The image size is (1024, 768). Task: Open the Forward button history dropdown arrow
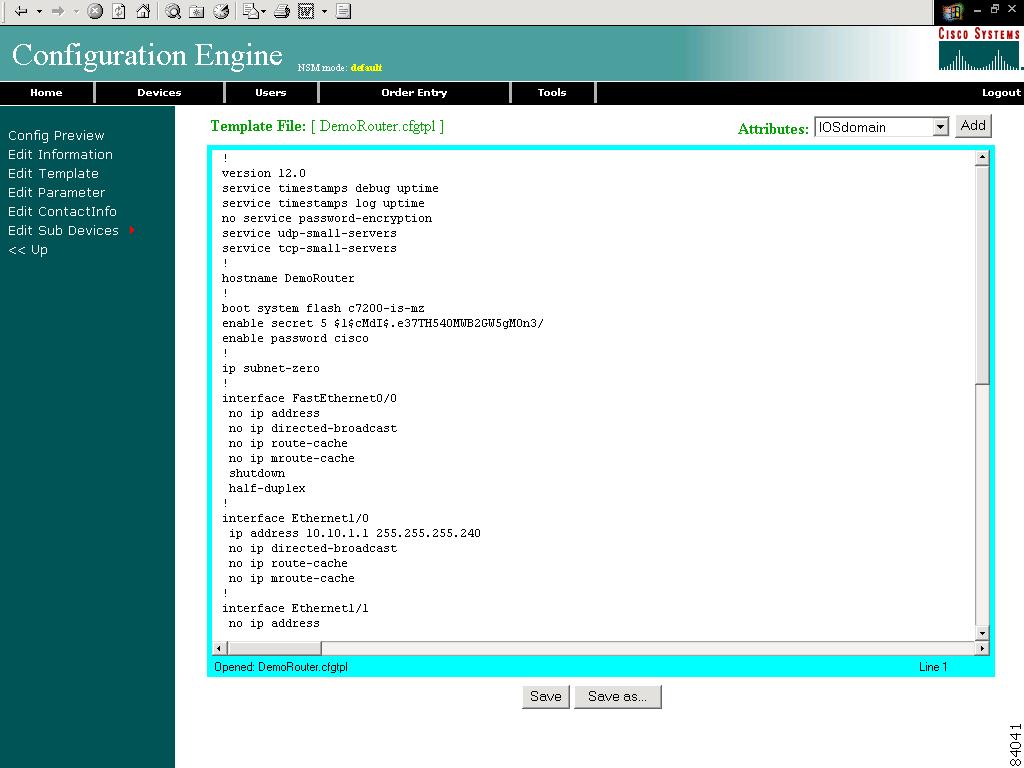76,12
